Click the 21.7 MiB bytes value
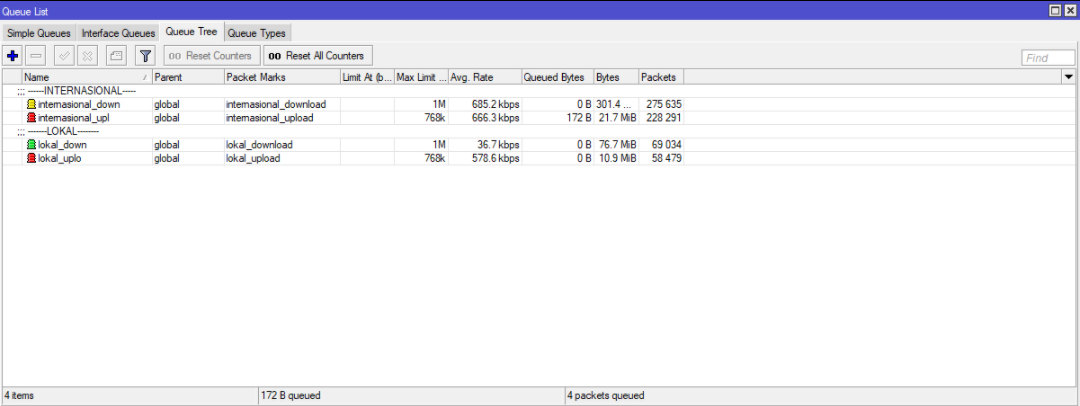 (x=616, y=118)
